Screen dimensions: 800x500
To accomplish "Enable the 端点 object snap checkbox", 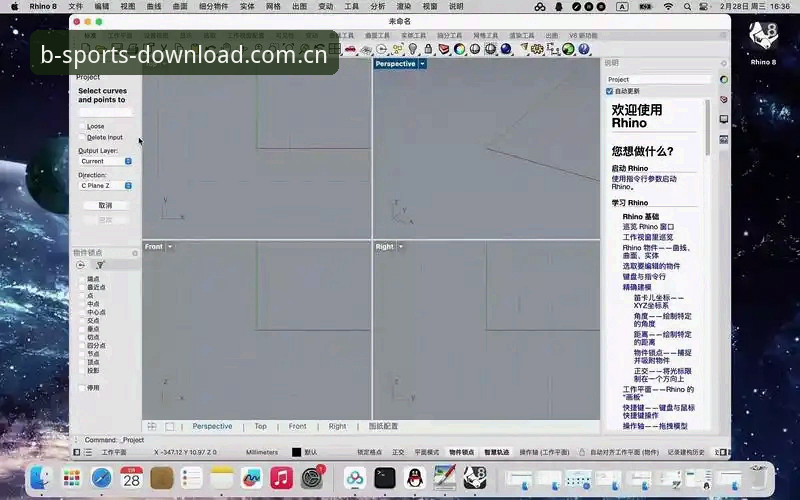I will 82,279.
